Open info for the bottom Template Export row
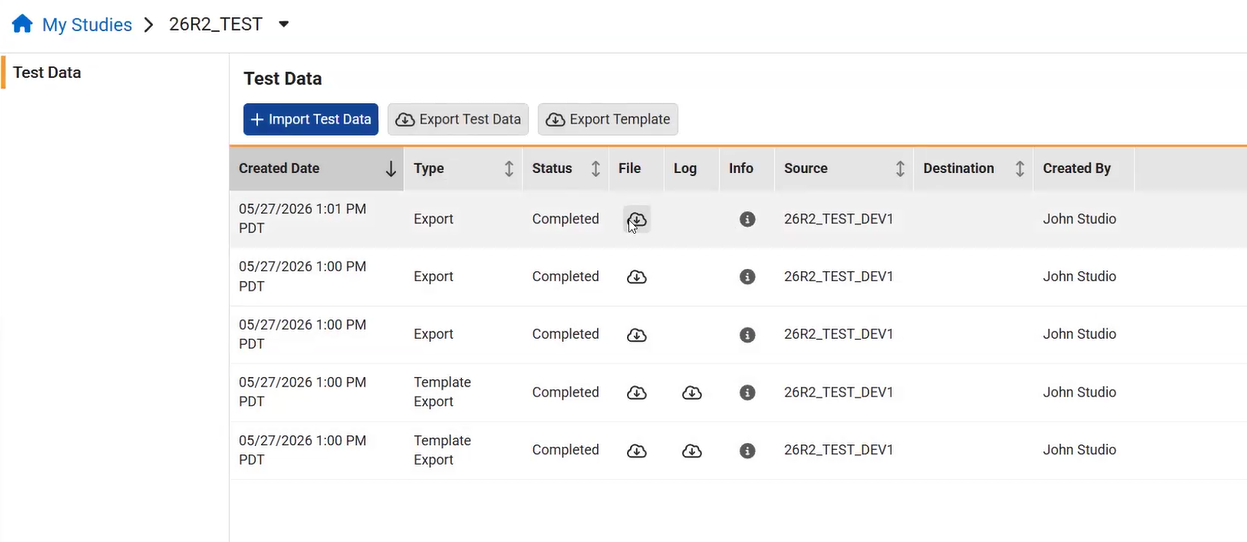Image resolution: width=1247 pixels, height=542 pixels. click(747, 451)
